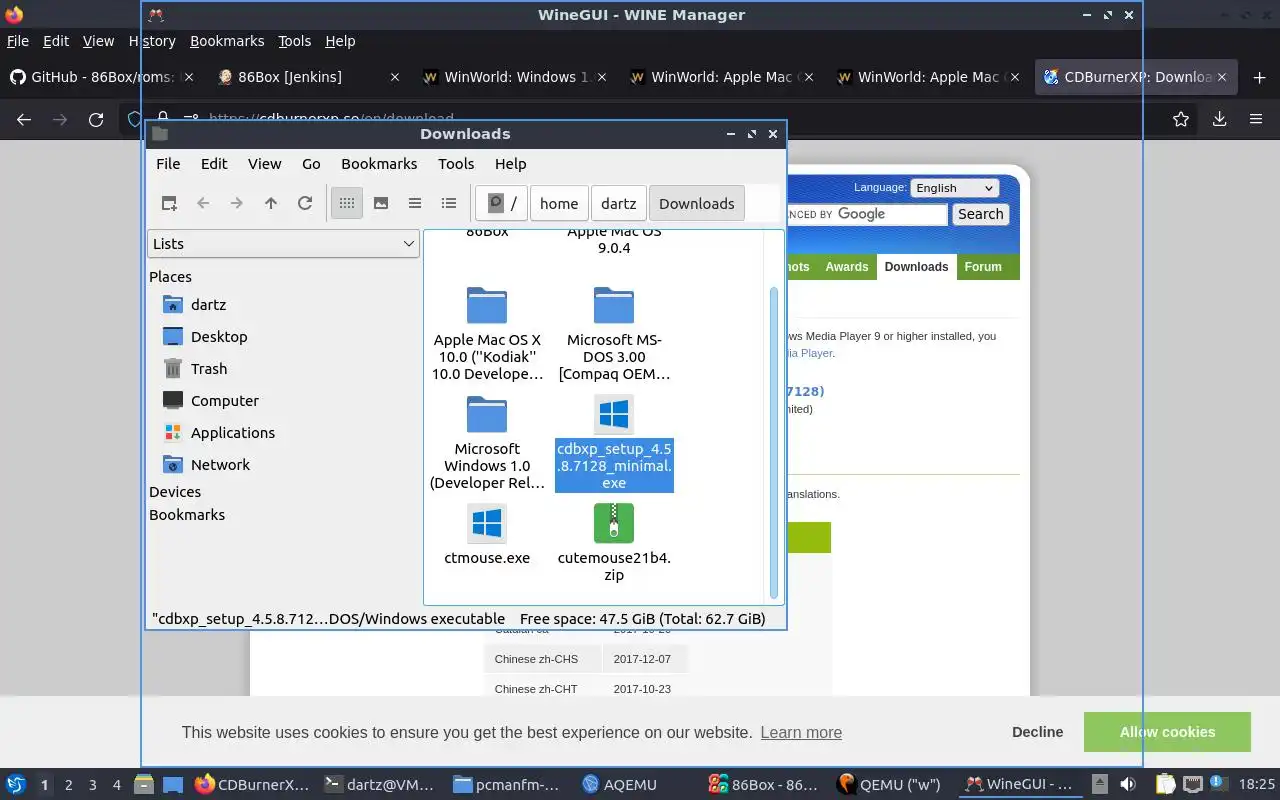The width and height of the screenshot is (1280, 800).
Task: Go up to parent folder
Action: 271,203
